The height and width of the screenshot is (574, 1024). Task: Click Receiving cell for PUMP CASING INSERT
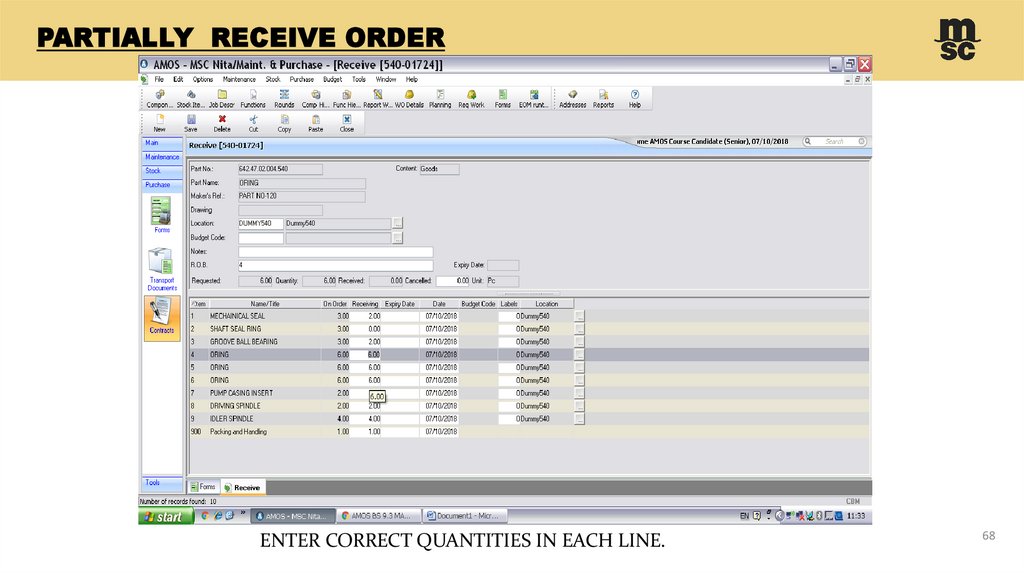click(x=366, y=393)
